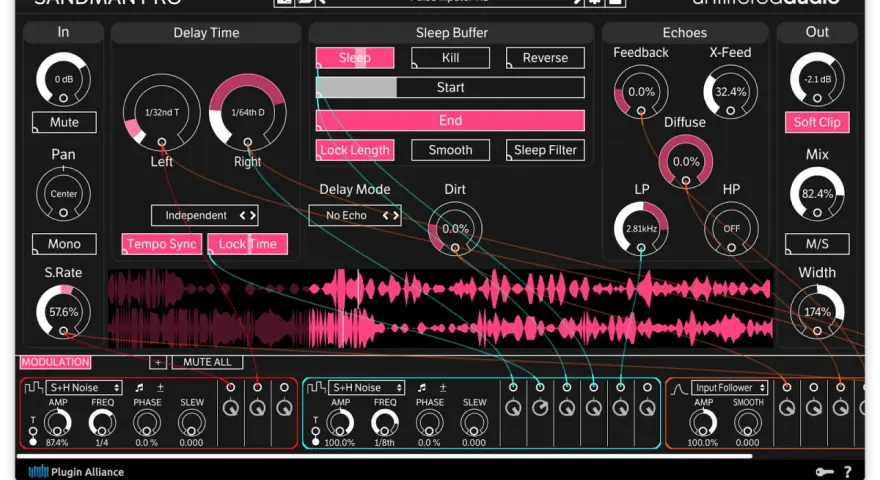
Task: Toggle the input Mute button
Action: coord(65,122)
